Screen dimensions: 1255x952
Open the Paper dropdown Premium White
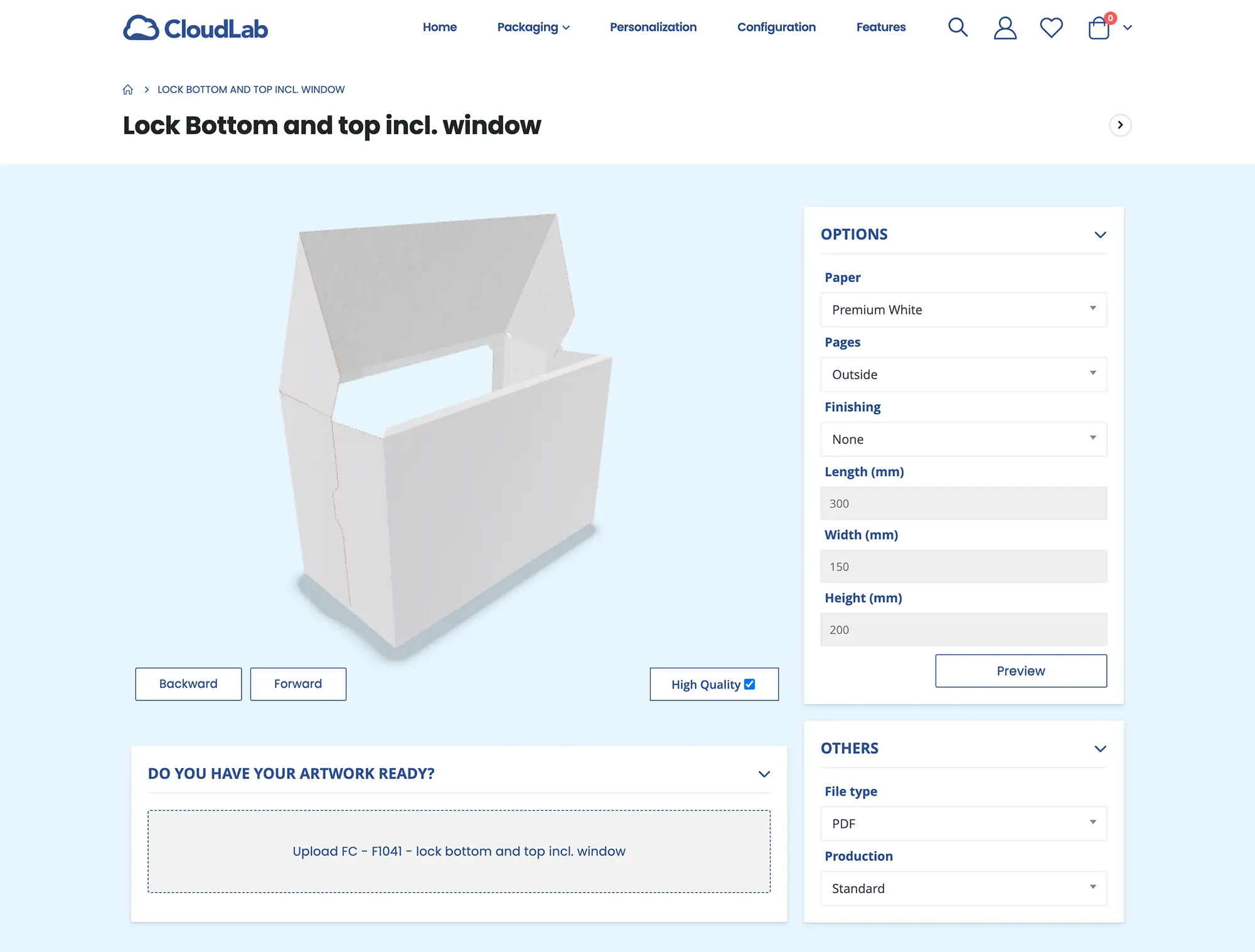(963, 309)
